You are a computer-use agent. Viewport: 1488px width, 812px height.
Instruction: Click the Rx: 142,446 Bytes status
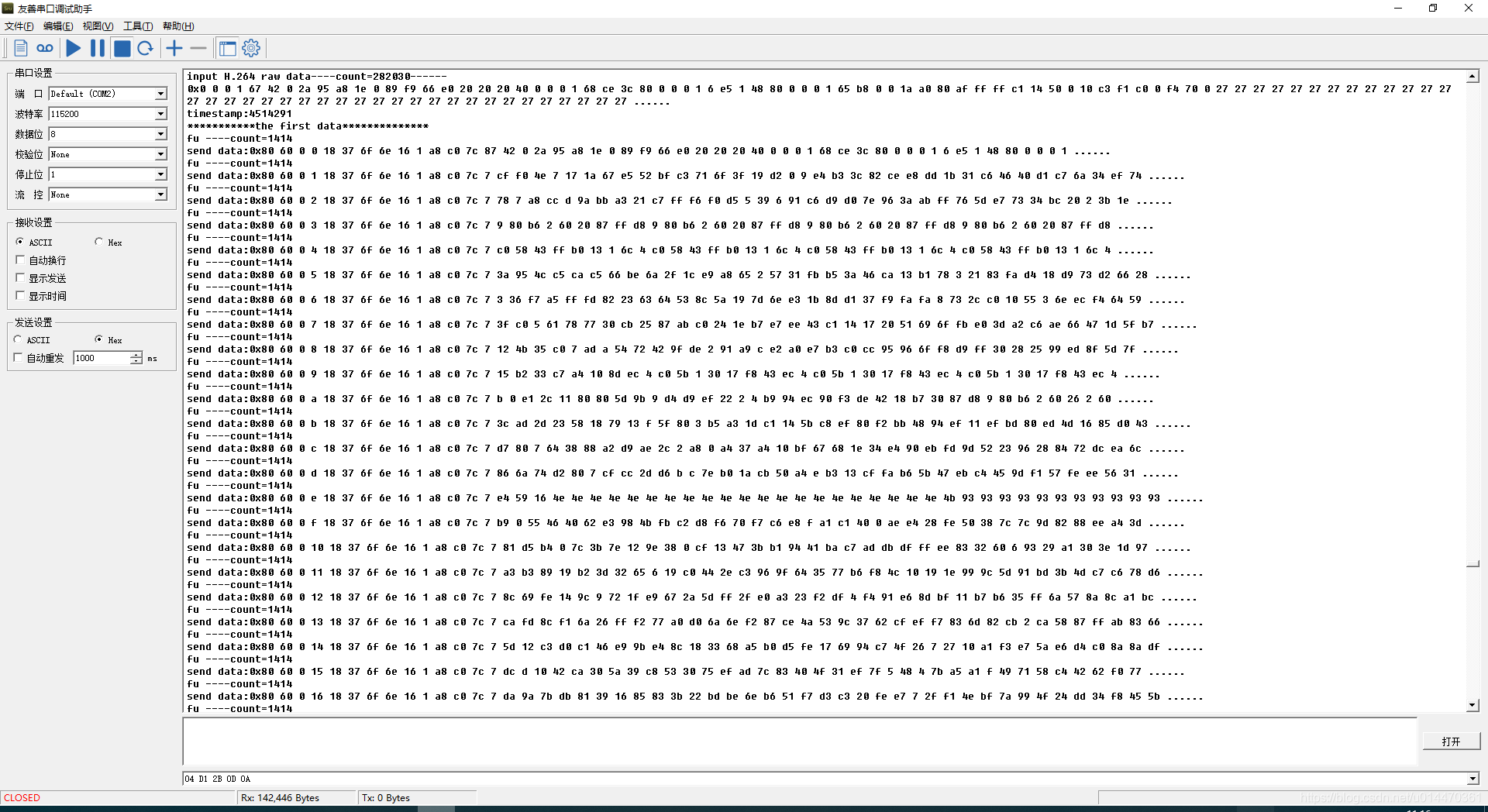coord(280,798)
